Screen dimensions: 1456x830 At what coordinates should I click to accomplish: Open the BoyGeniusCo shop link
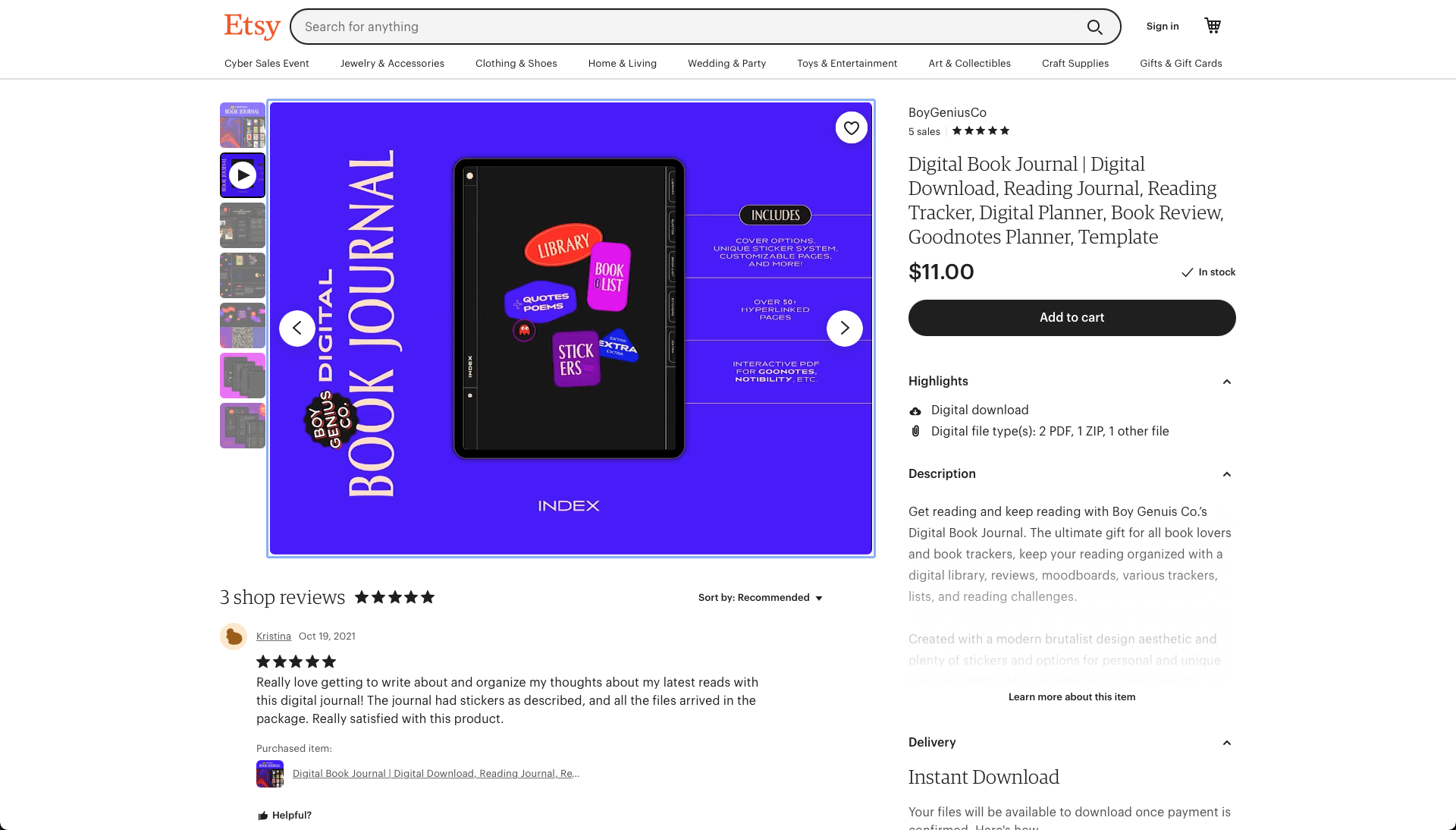[947, 113]
